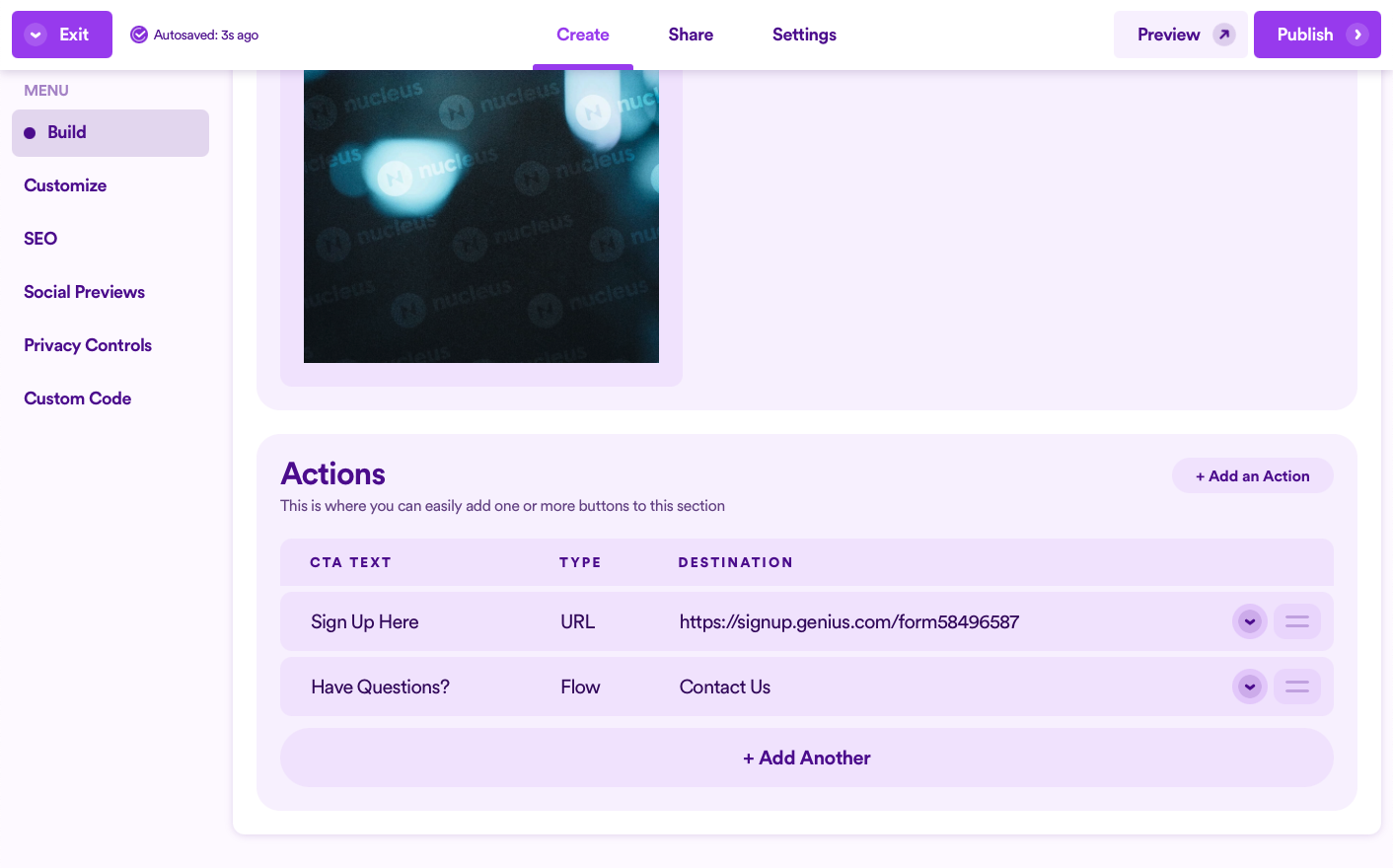Click the 'DESTINATION' column header
1393x868 pixels.
coord(736,562)
